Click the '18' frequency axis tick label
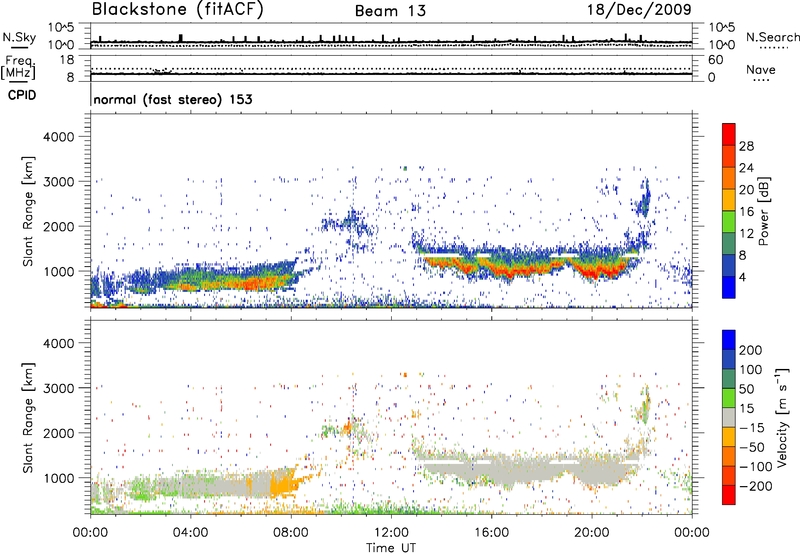This screenshot has width=800, height=554. click(x=67, y=60)
